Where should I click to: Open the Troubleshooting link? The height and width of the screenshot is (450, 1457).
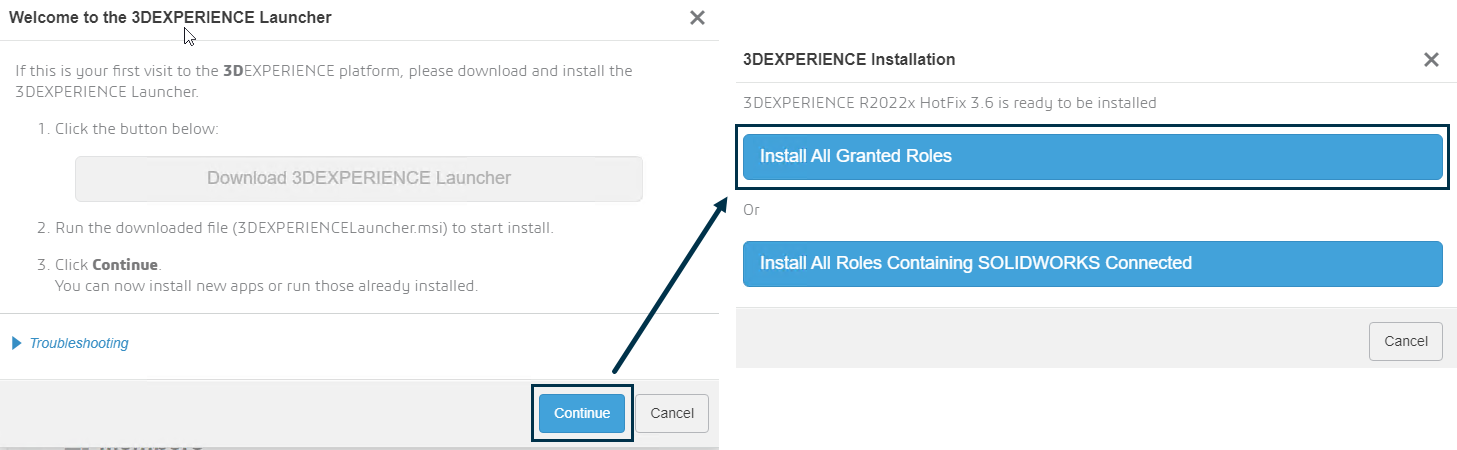[79, 343]
